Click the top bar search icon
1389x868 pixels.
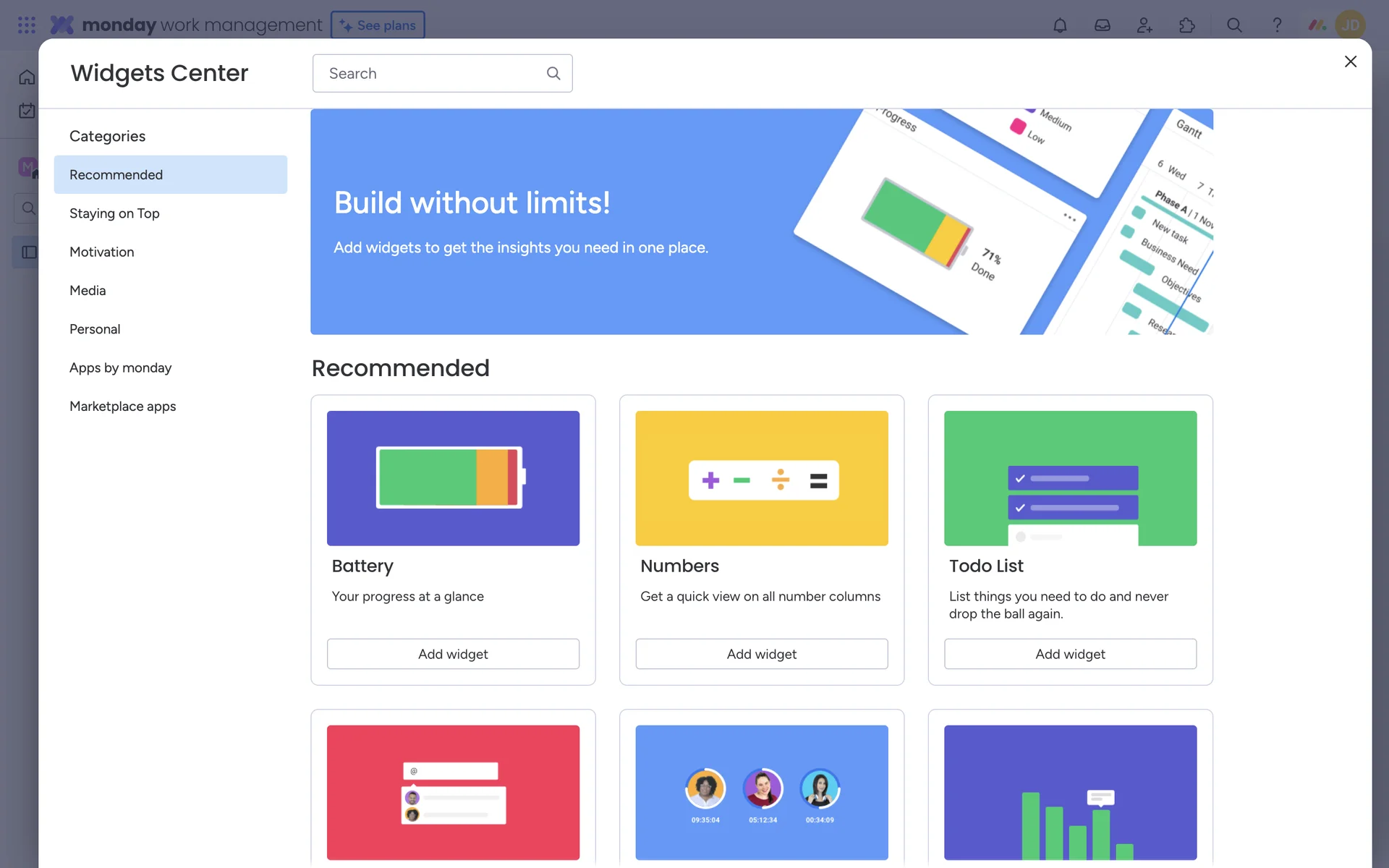[x=1234, y=25]
